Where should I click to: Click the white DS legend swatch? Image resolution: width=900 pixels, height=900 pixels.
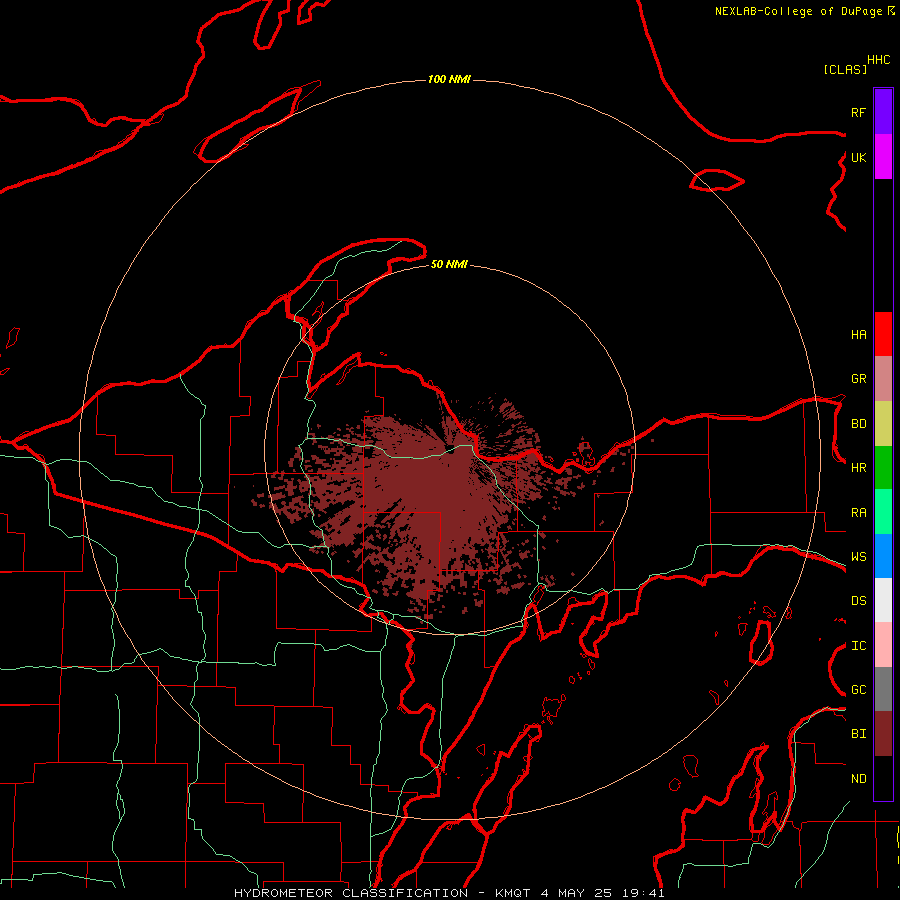[883, 600]
